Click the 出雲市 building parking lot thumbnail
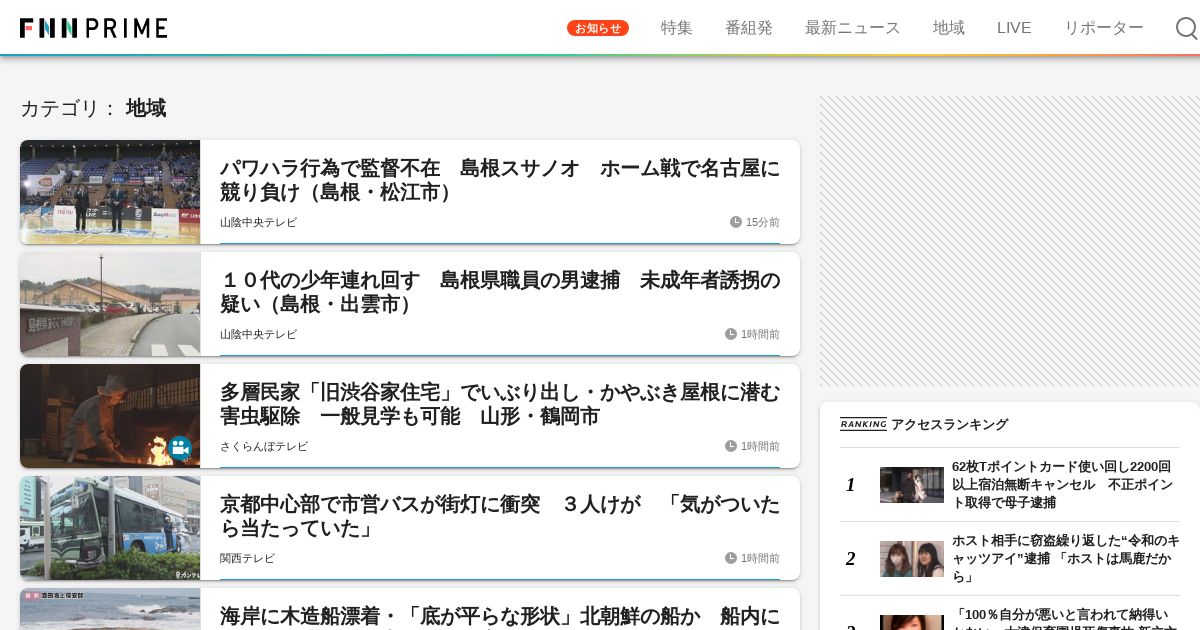Screen dimensions: 1200x630 point(110,304)
